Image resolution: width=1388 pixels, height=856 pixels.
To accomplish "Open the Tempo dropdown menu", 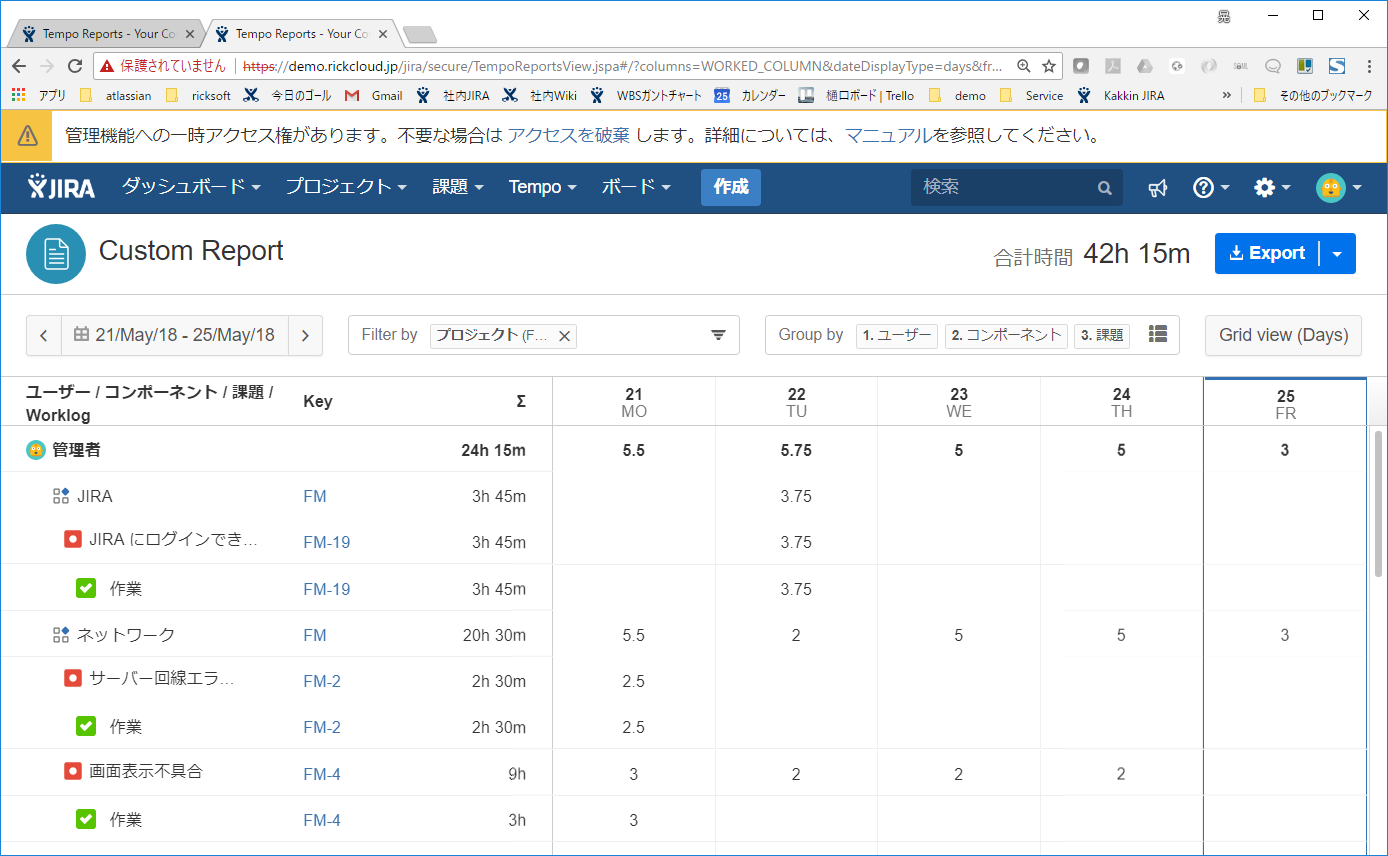I will [543, 187].
